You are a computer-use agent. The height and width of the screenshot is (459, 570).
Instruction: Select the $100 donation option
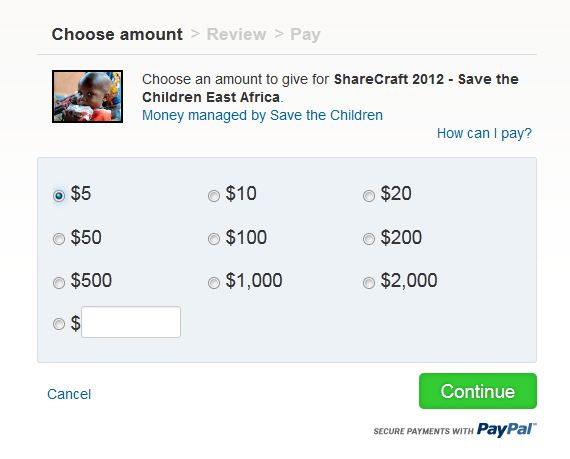(214, 239)
